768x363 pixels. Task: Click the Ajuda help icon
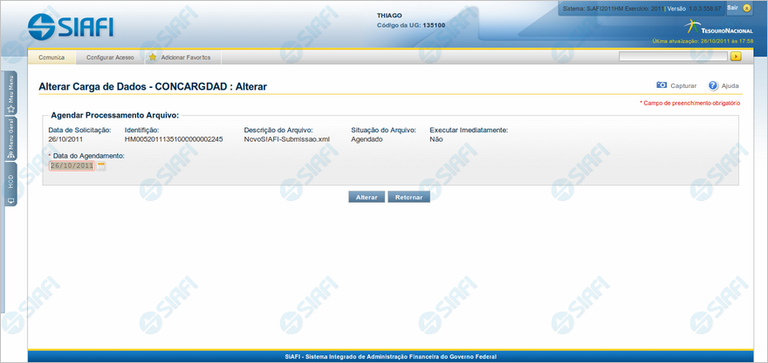(713, 85)
